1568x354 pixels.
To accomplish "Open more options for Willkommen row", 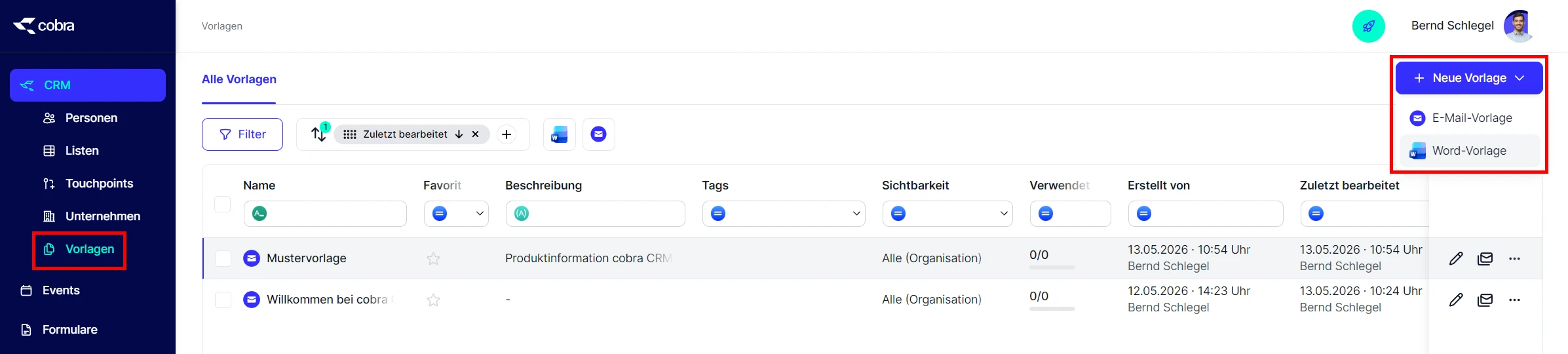I will tap(1514, 300).
